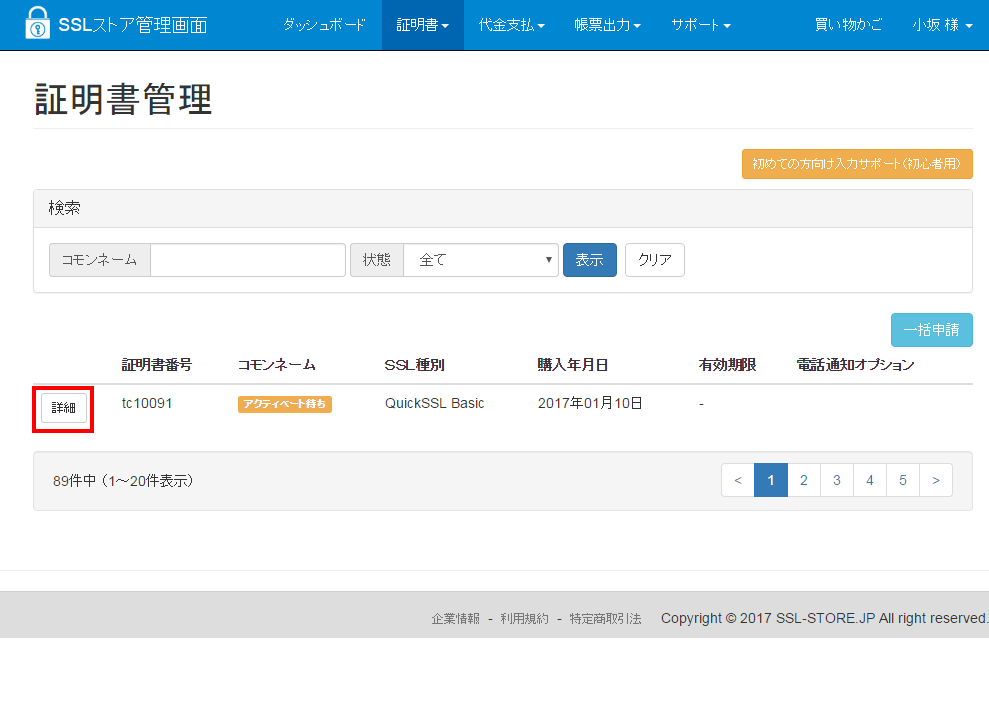Screen dimensions: 989x711
Task: Go to previous page with < arrow
Action: point(738,480)
